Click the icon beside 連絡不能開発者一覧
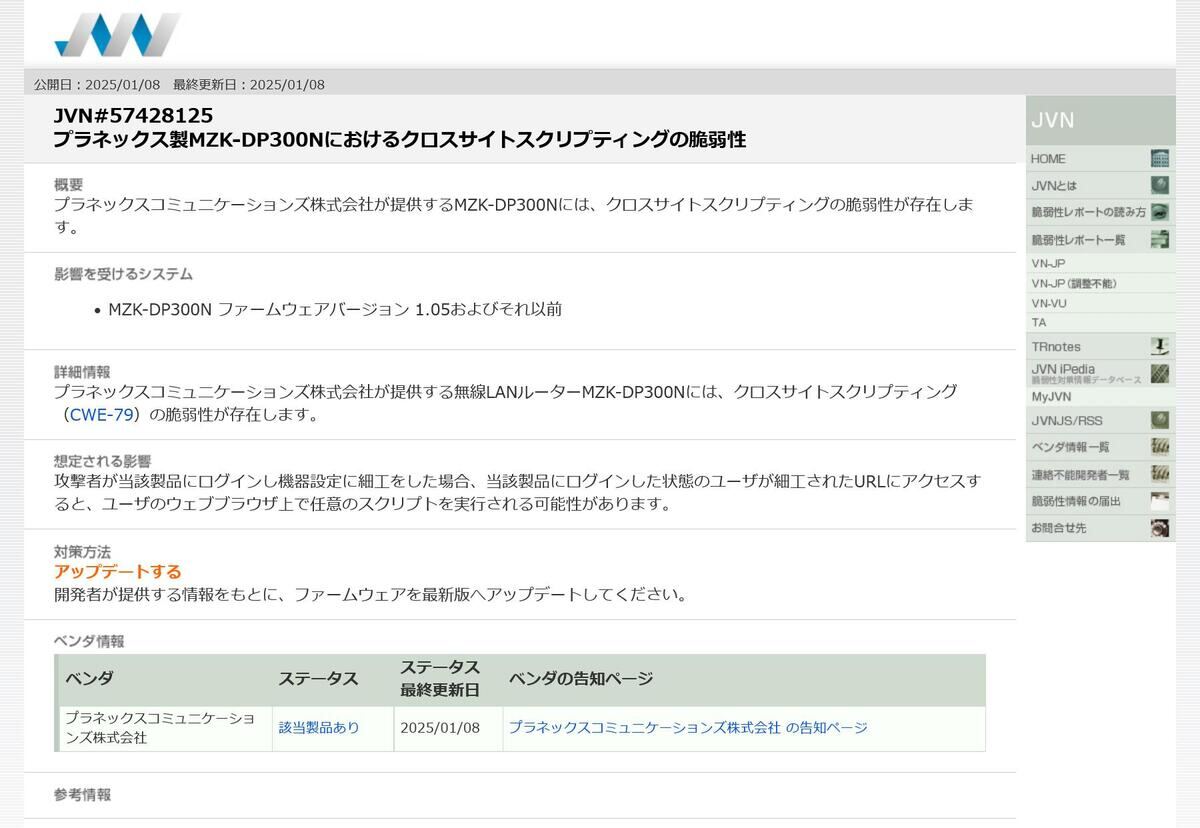This screenshot has width=1200, height=828. point(1160,474)
